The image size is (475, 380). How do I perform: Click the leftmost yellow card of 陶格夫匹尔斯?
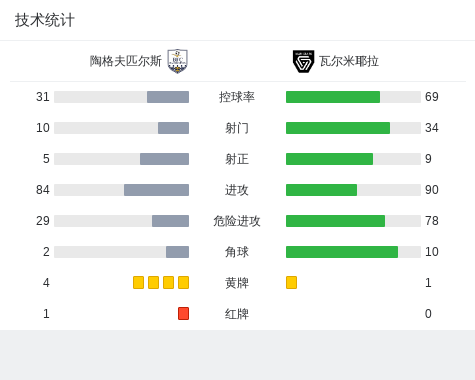[x=138, y=283]
